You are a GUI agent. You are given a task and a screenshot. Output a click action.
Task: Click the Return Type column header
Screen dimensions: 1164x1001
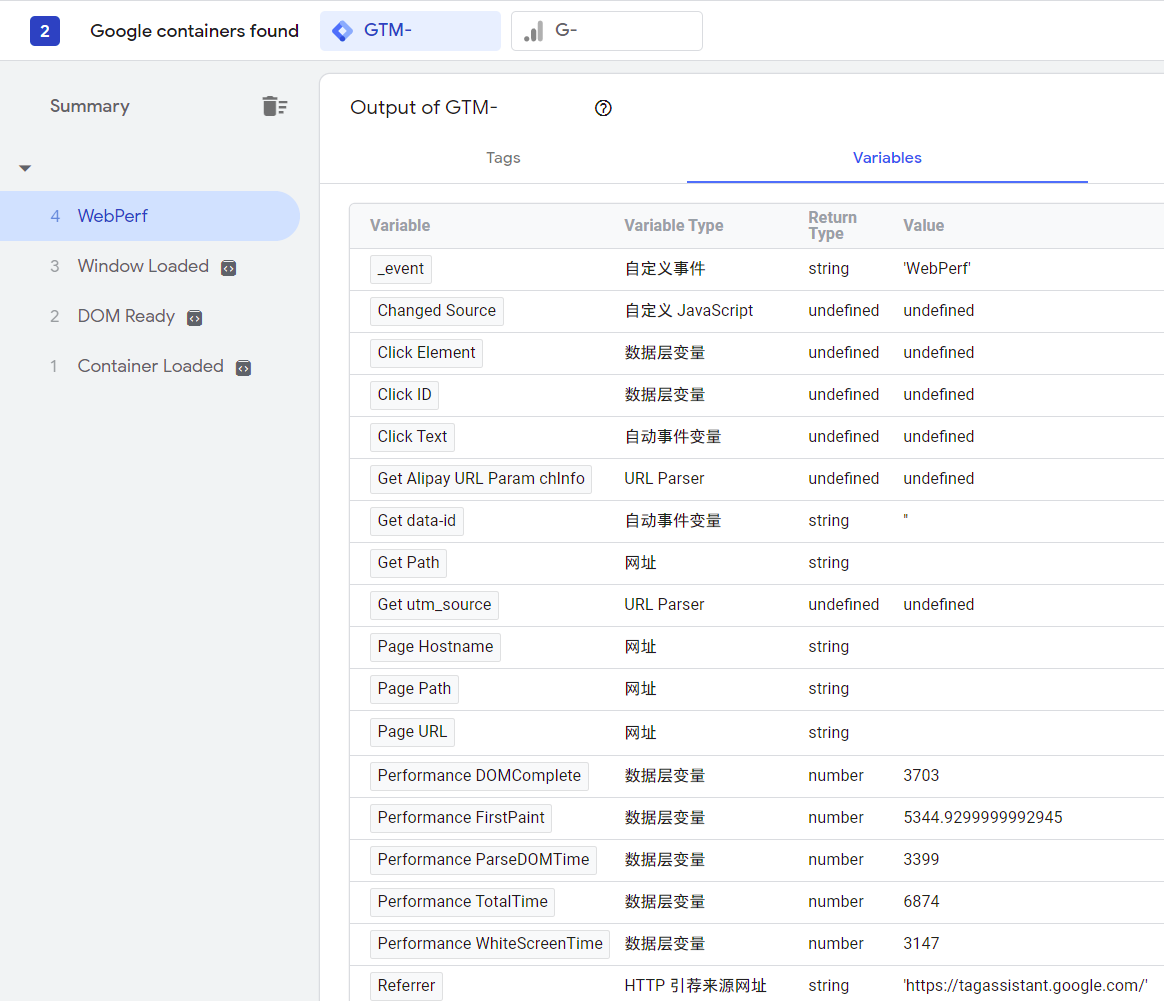[832, 226]
